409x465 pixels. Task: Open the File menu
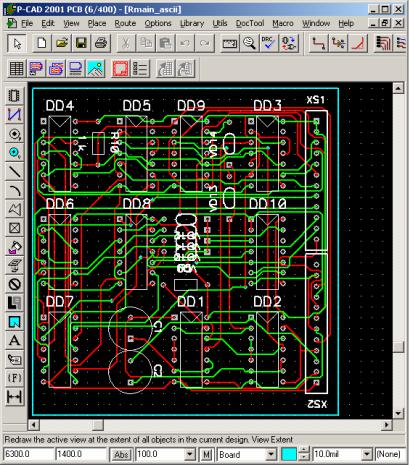tap(27, 23)
